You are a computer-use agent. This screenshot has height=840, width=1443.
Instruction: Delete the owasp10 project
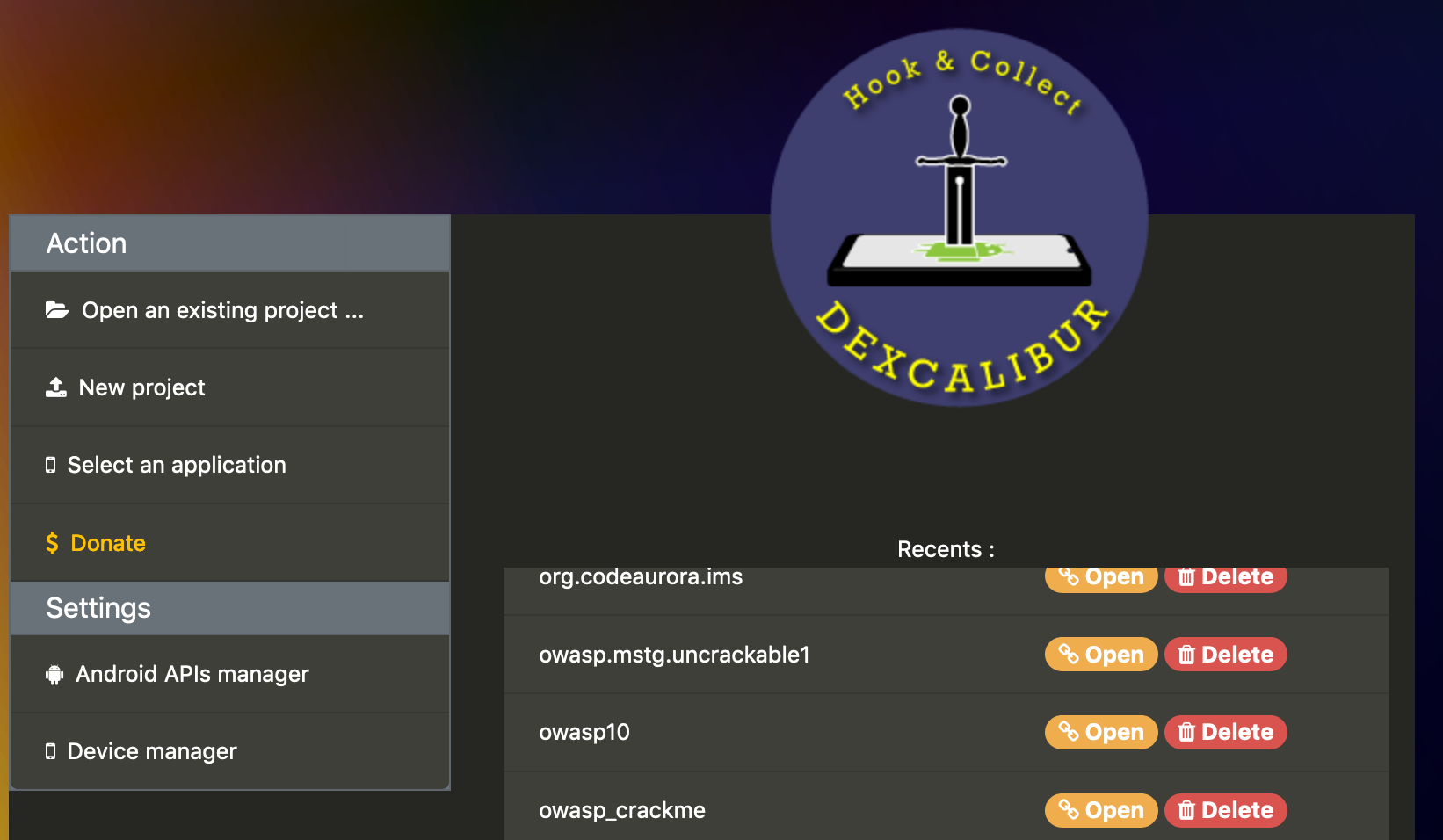pyautogui.click(x=1226, y=732)
